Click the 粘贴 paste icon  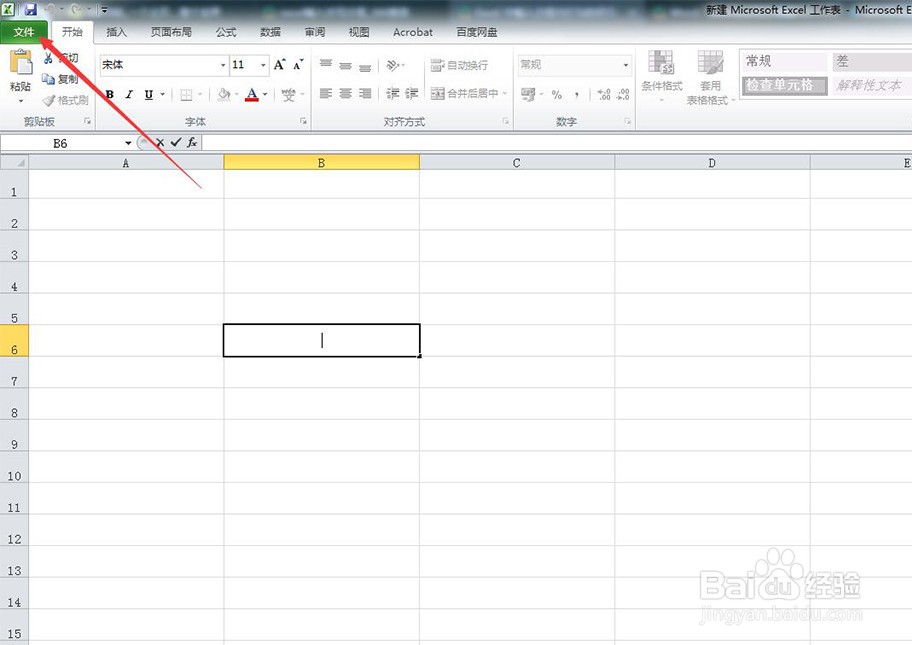21,63
